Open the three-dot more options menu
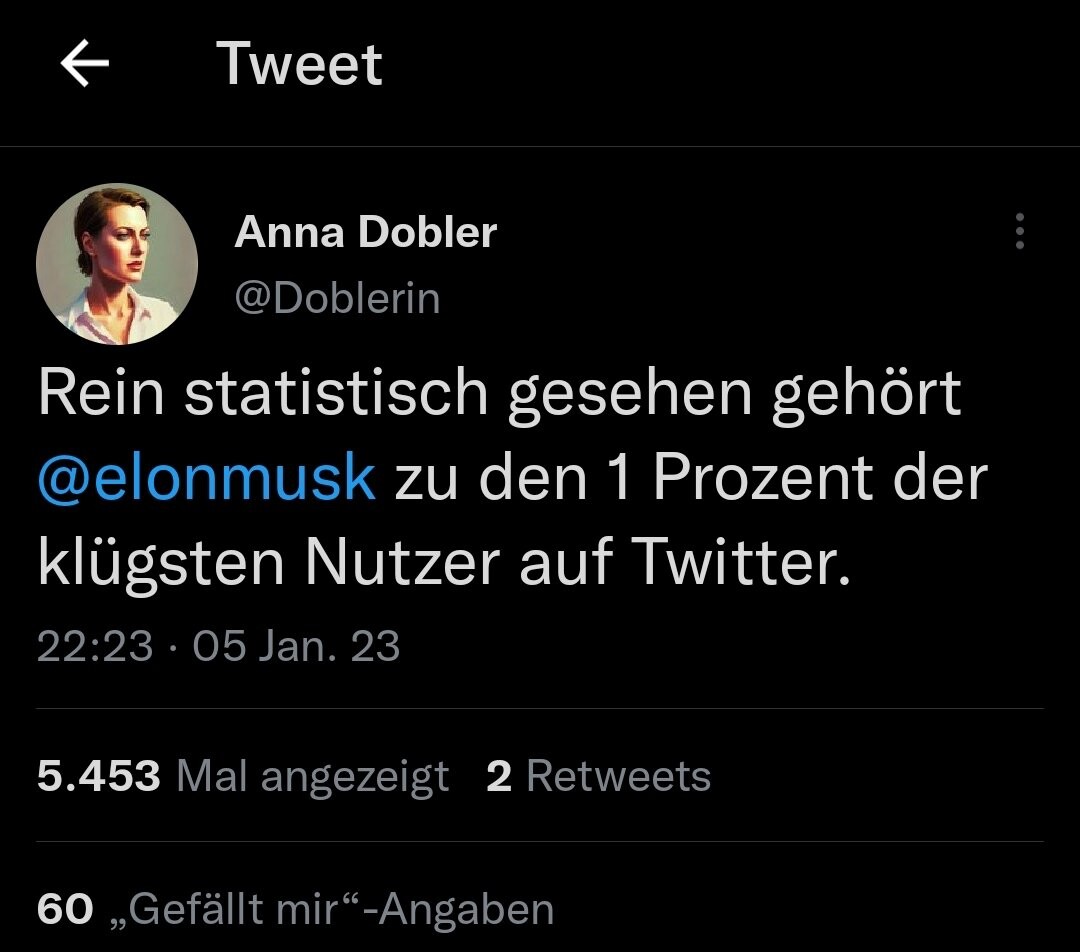1080x952 pixels. (1019, 231)
